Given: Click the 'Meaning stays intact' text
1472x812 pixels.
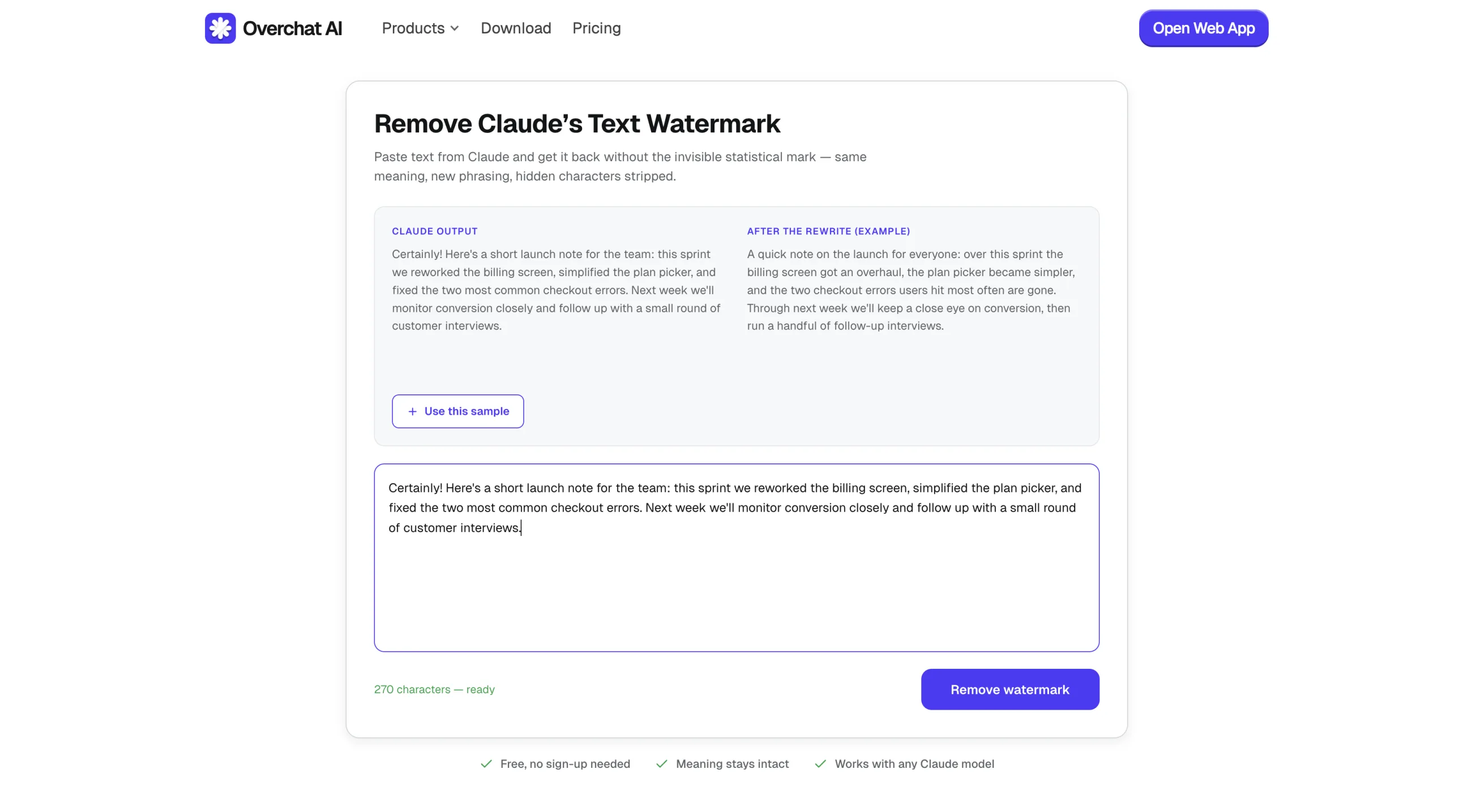Looking at the screenshot, I should 731,763.
